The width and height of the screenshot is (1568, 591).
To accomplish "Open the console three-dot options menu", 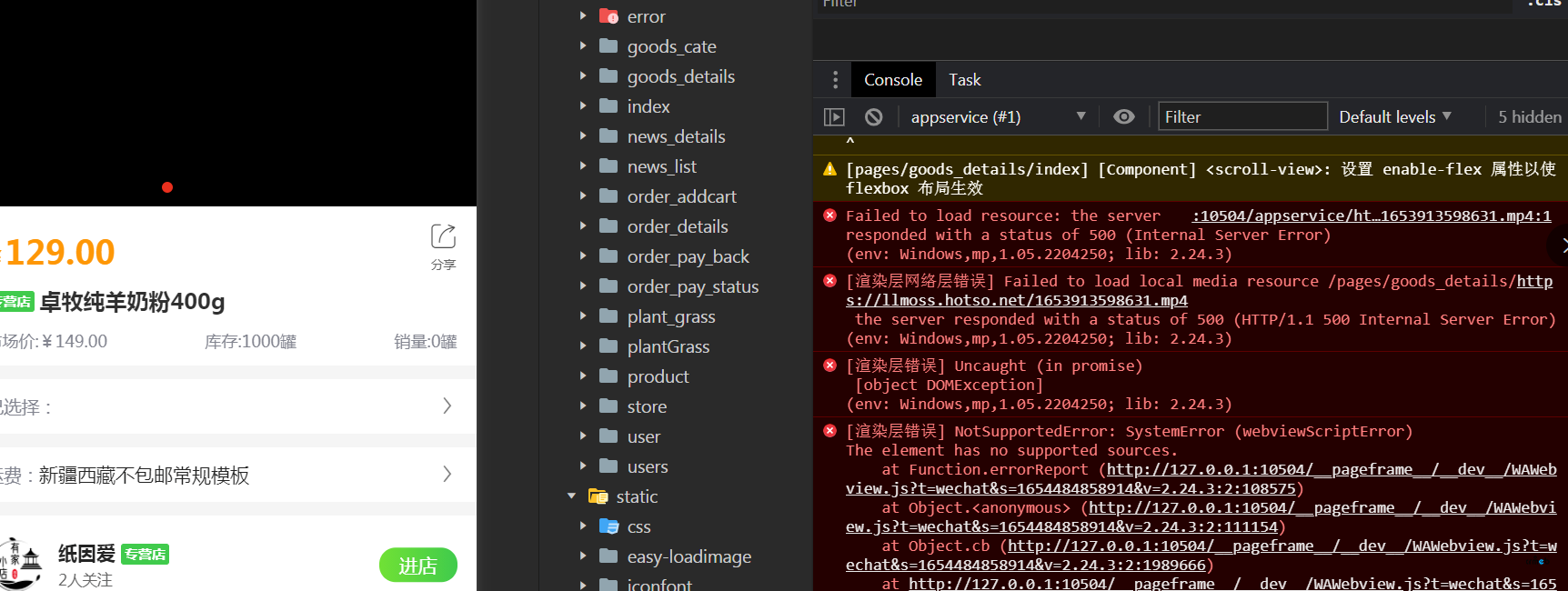I will pyautogui.click(x=835, y=80).
